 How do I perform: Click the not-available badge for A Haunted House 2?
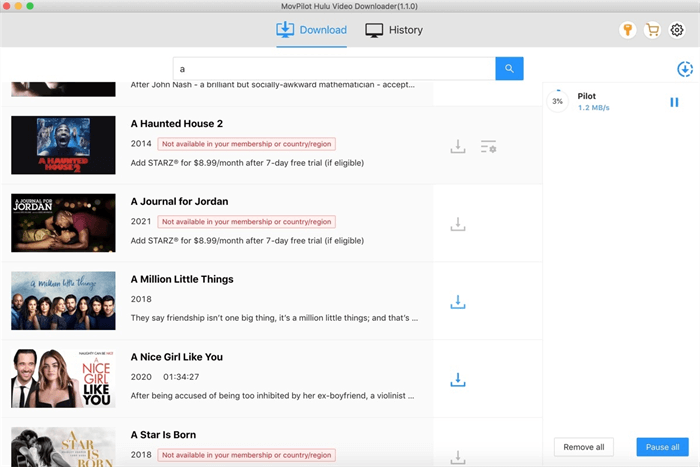246,144
